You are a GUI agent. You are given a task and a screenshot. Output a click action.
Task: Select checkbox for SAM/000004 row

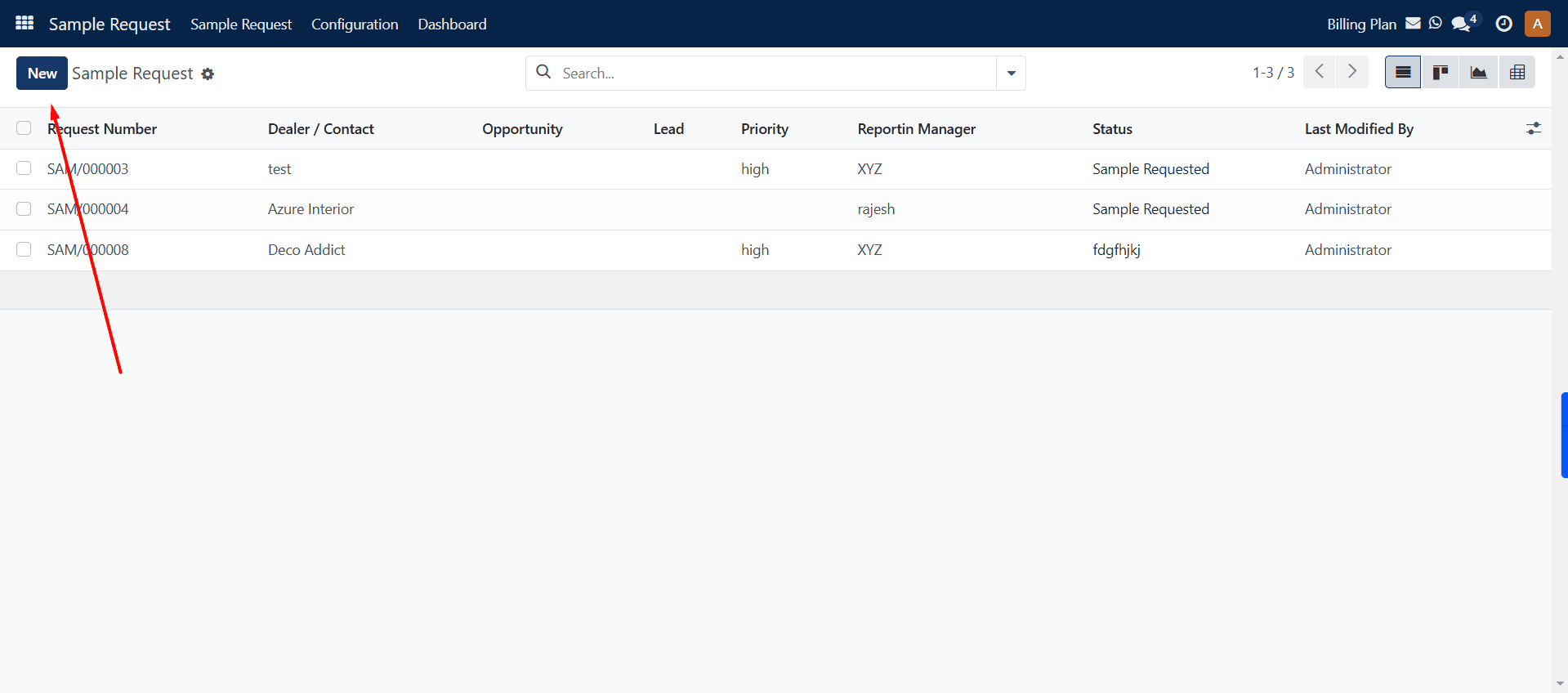pos(24,208)
